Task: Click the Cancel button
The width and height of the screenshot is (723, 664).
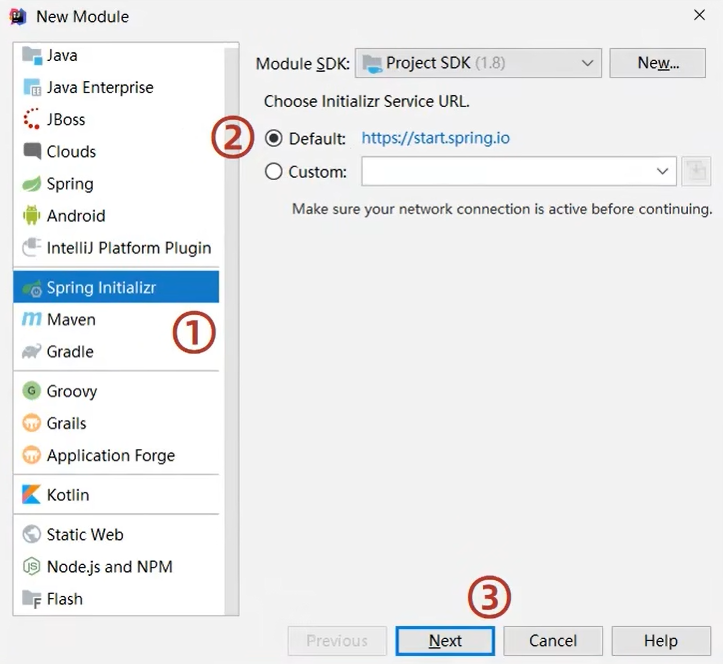Action: click(x=553, y=640)
